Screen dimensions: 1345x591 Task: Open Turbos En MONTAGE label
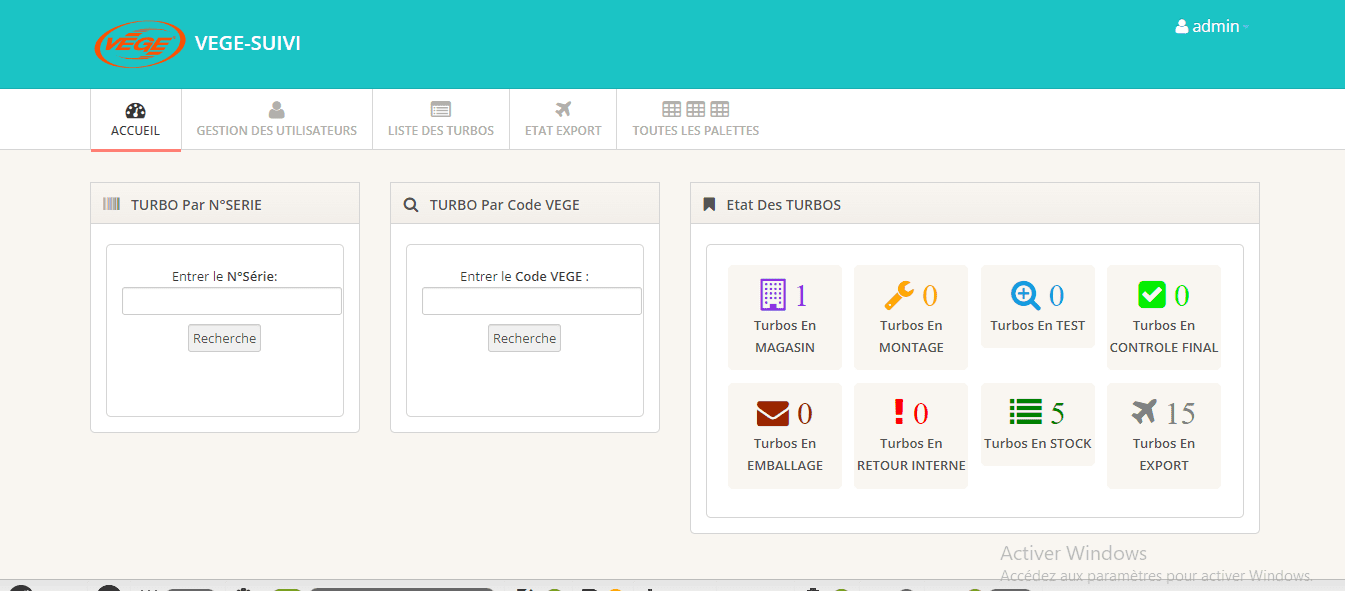pyautogui.click(x=911, y=337)
